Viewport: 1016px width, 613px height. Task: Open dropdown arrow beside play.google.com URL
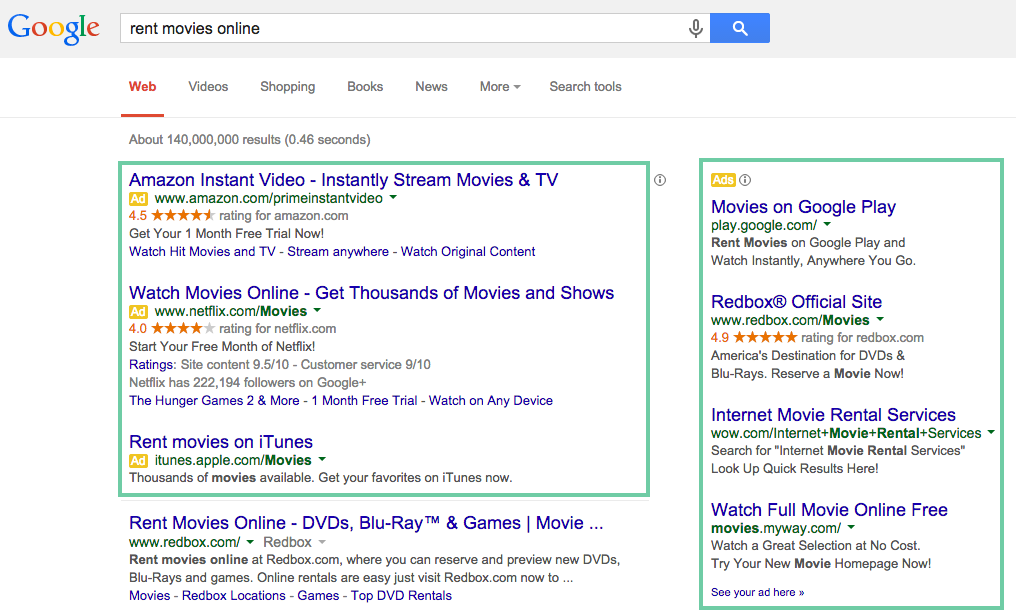(827, 225)
